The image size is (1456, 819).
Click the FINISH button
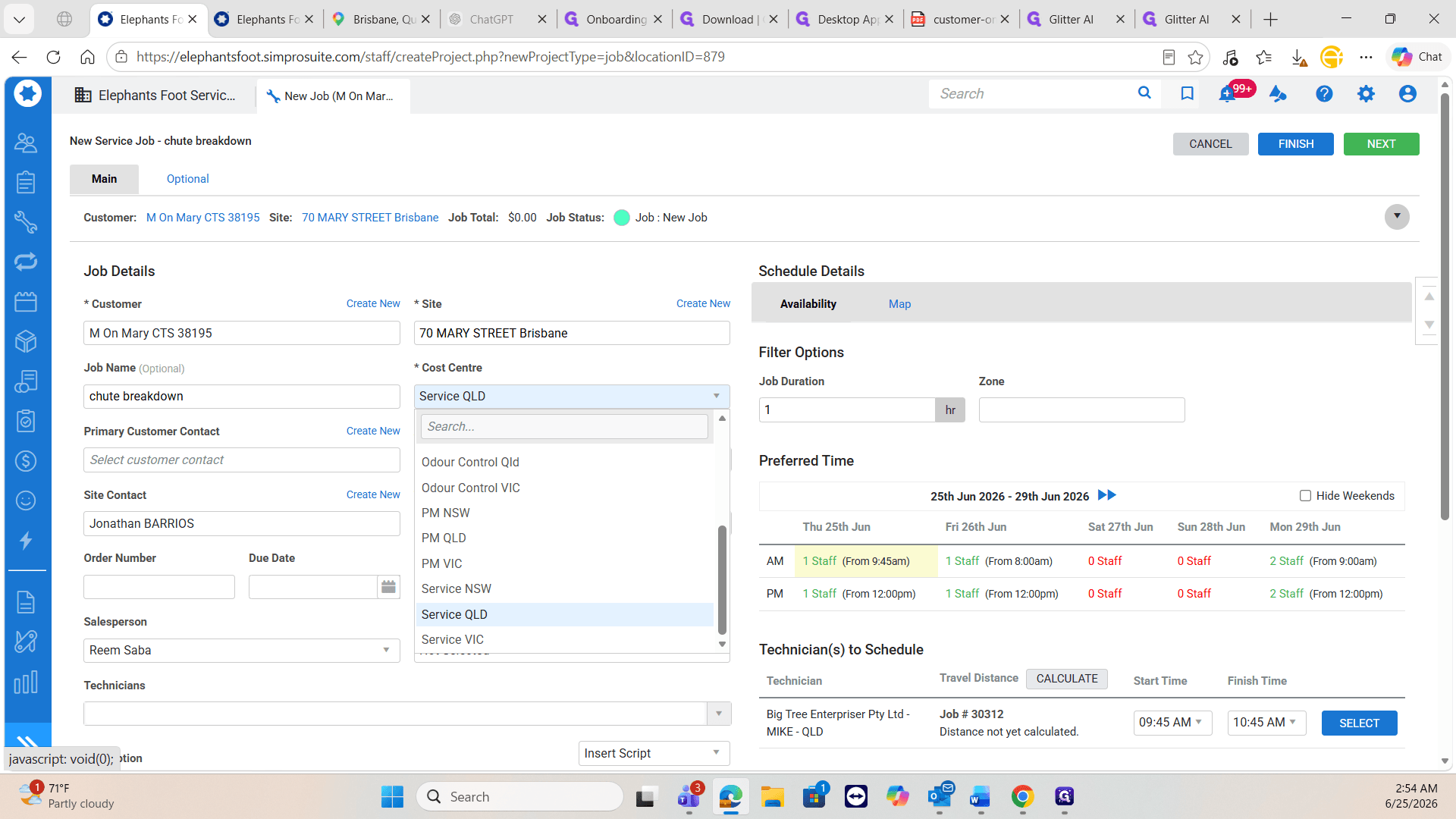click(1295, 144)
